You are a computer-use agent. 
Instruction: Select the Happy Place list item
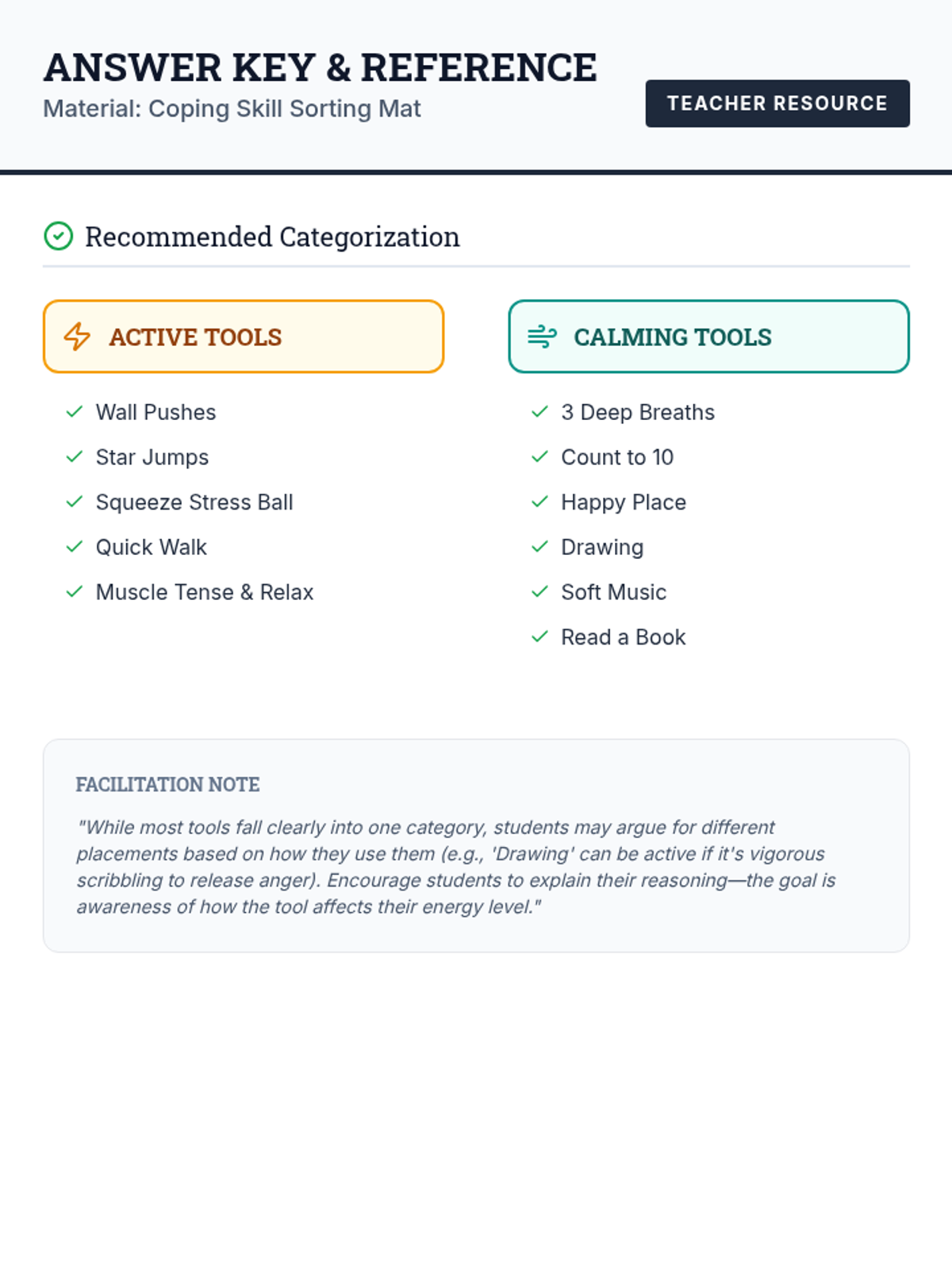624,502
